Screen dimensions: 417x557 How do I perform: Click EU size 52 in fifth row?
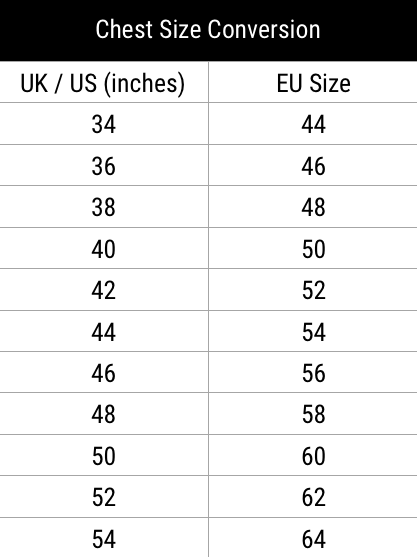click(x=313, y=290)
